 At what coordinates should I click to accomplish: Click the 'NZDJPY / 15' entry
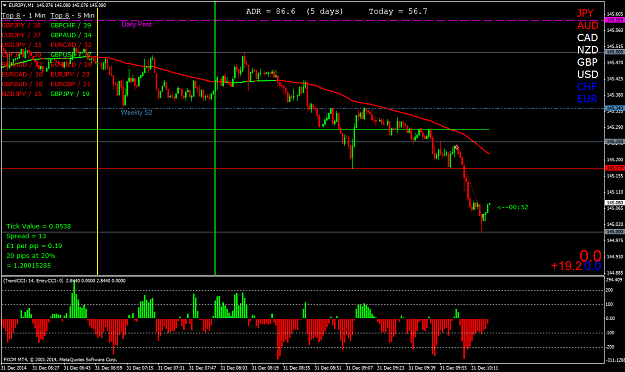tap(22, 94)
